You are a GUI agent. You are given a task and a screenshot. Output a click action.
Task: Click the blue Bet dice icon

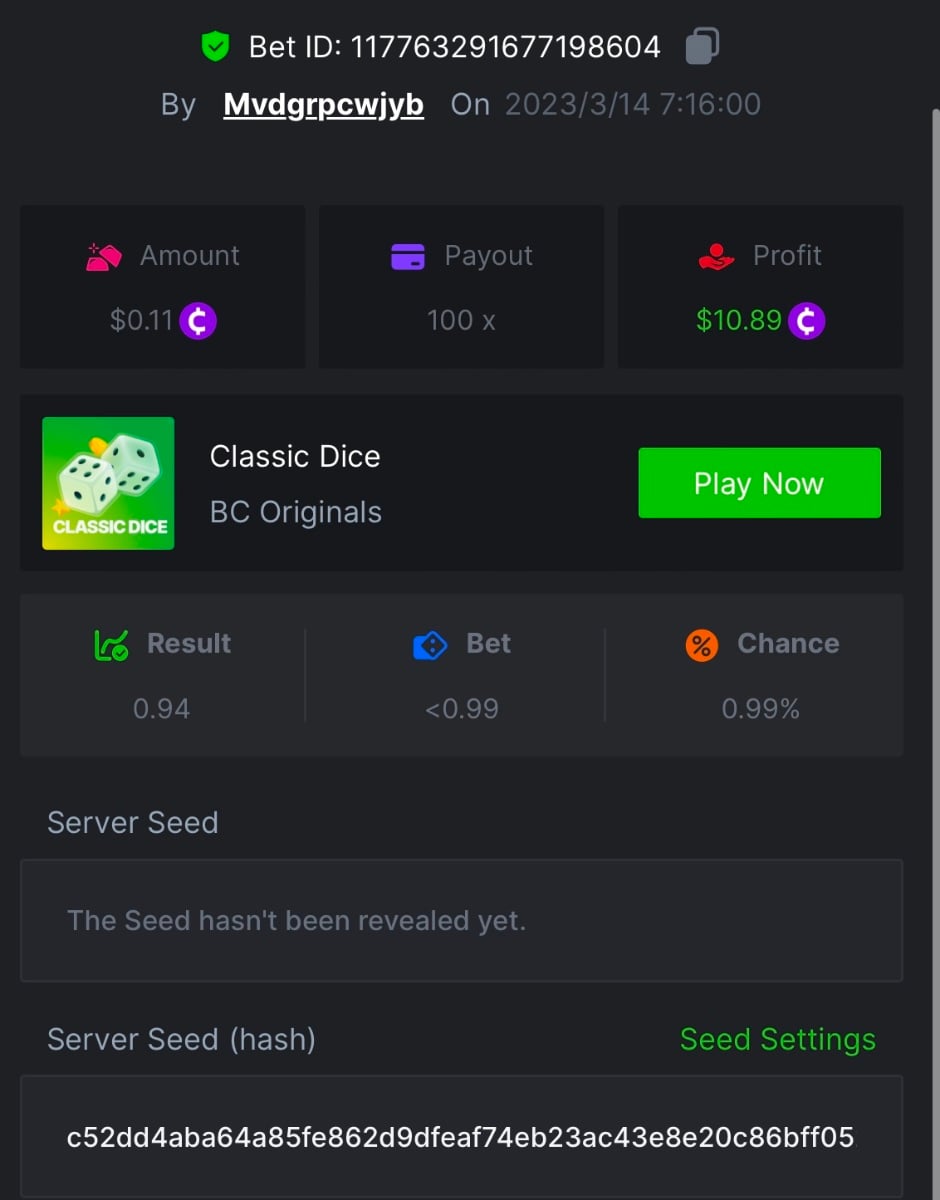430,645
